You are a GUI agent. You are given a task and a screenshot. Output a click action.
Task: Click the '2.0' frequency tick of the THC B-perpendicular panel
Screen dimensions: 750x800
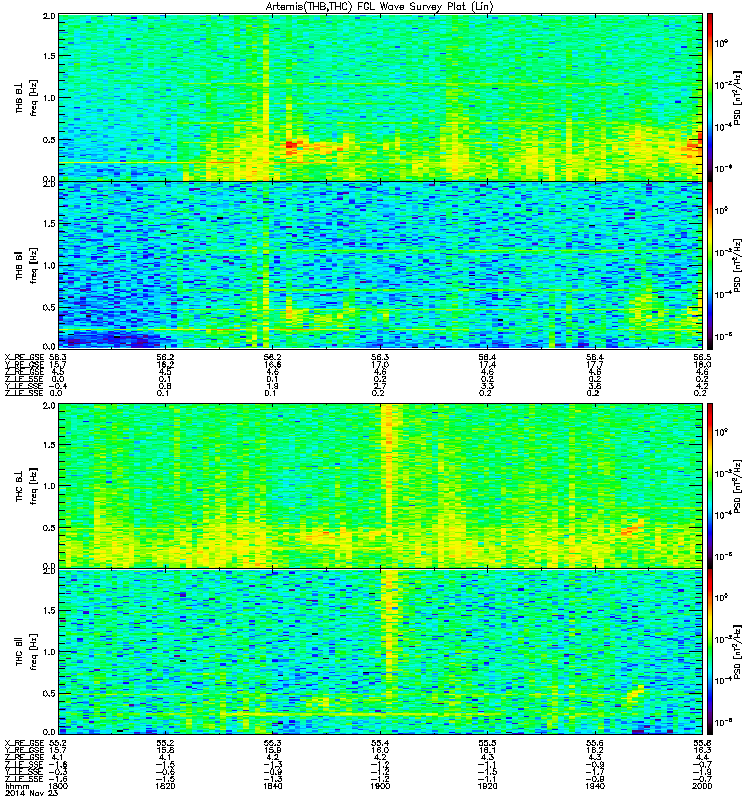pyautogui.click(x=49, y=406)
